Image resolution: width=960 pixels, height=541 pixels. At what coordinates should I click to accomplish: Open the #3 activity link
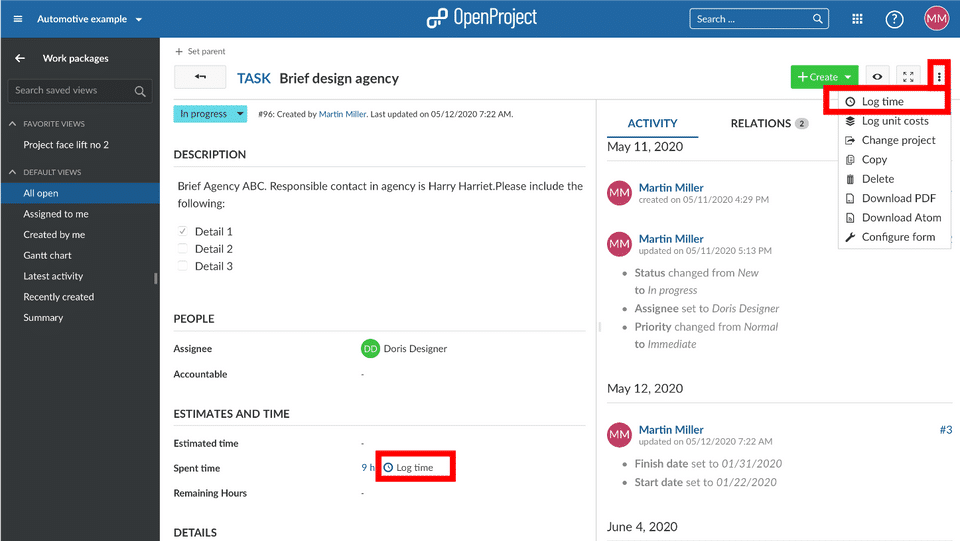pos(946,430)
